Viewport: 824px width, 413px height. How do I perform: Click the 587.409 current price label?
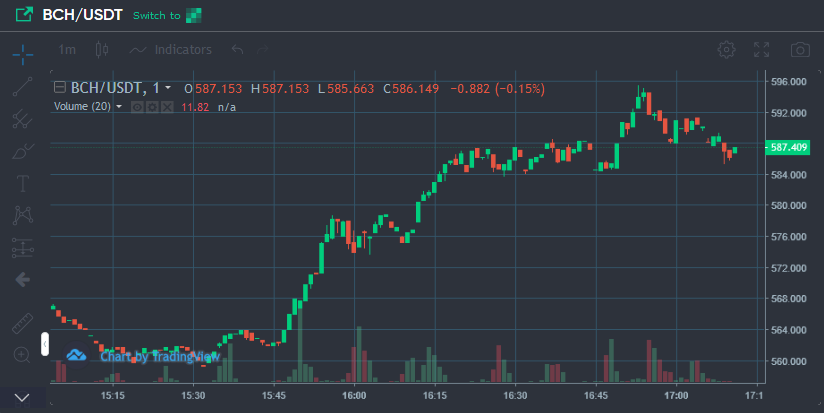[788, 147]
